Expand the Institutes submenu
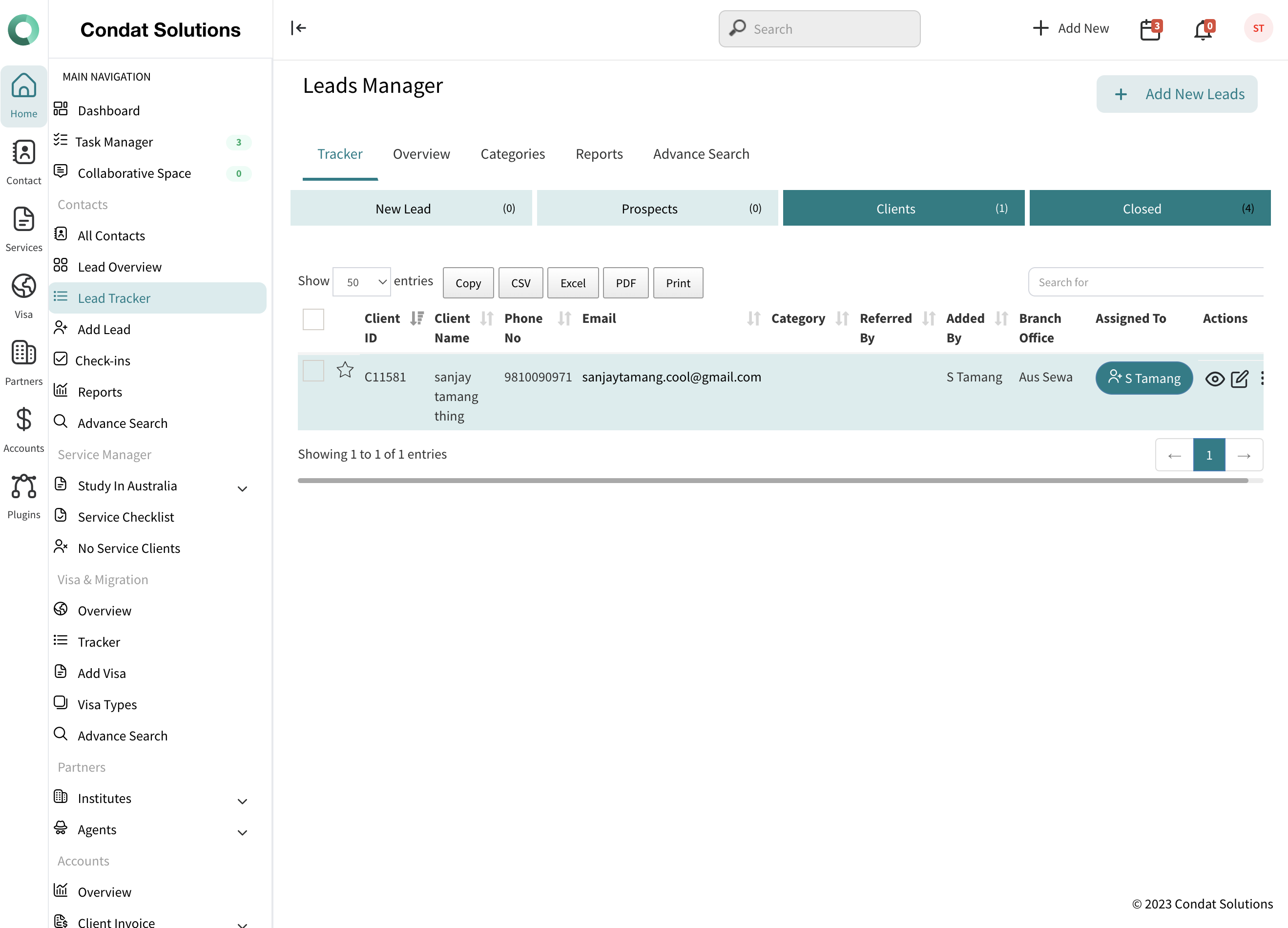 click(243, 801)
